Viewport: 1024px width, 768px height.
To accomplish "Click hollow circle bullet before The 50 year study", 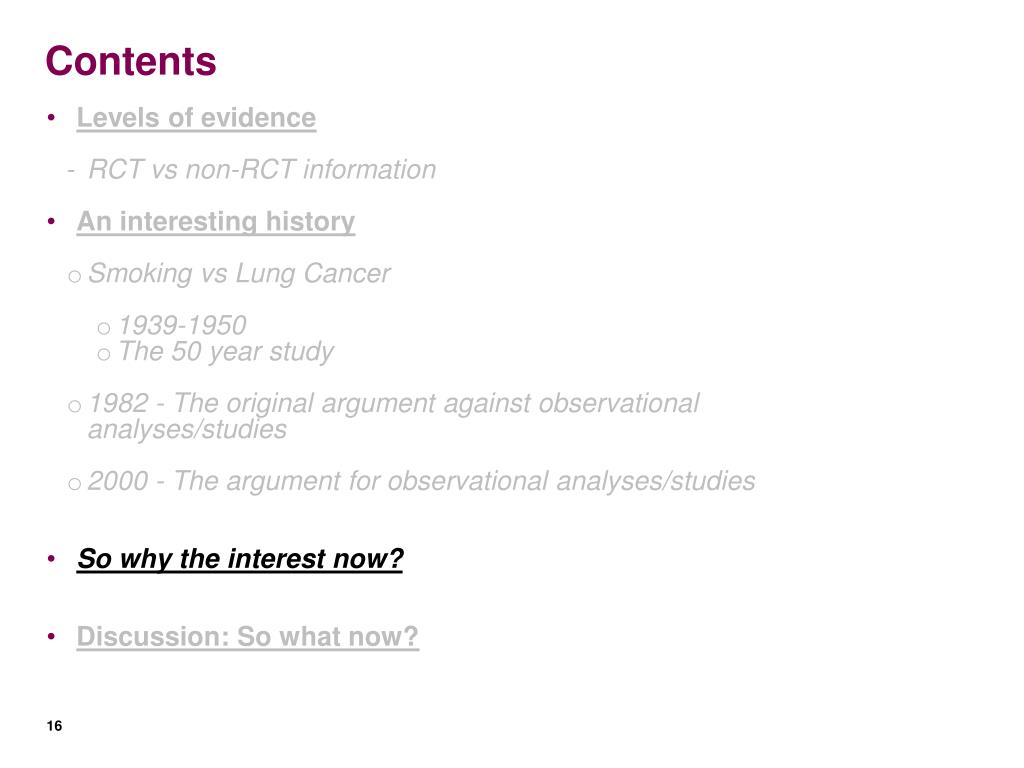I will click(104, 355).
